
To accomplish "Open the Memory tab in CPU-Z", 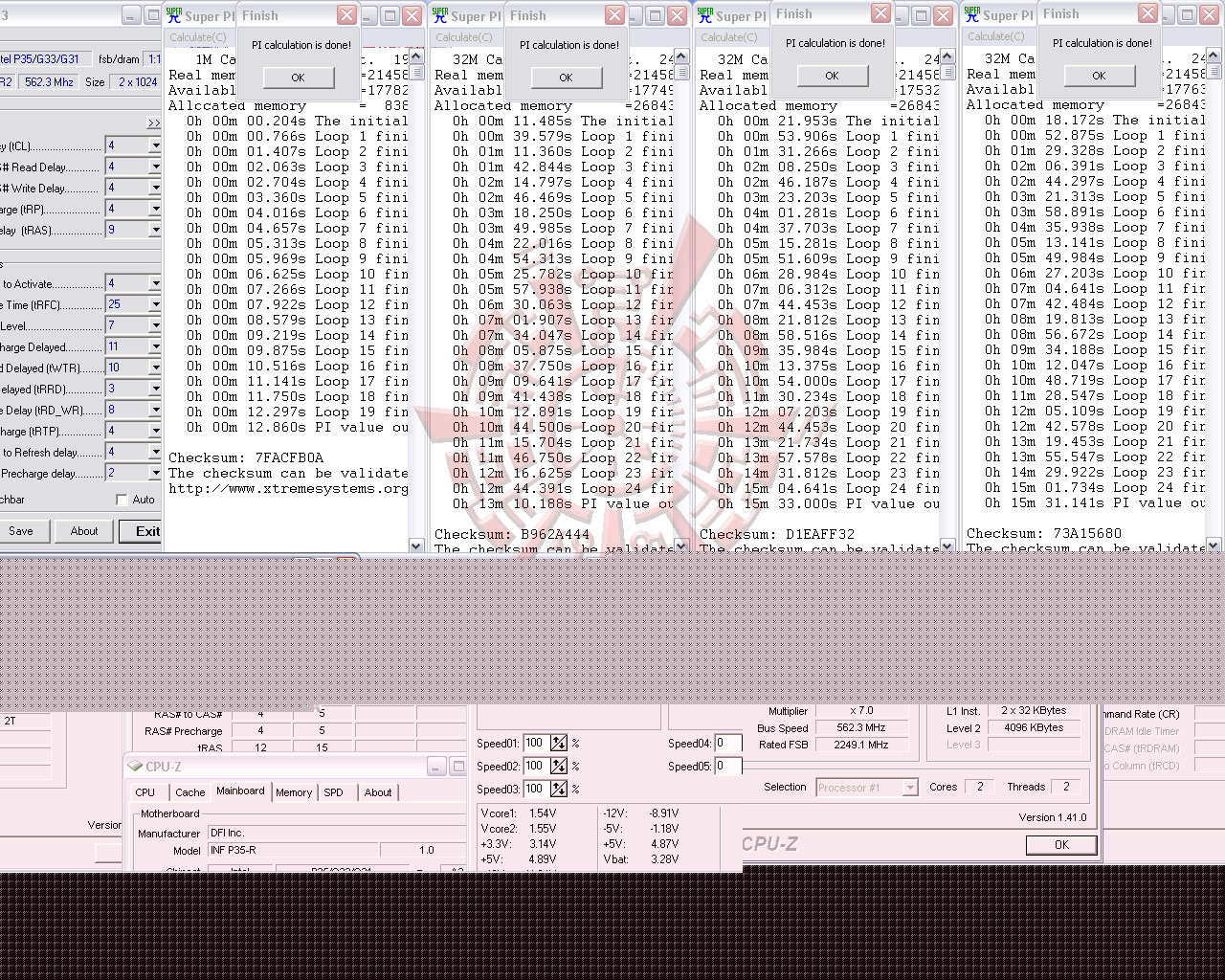I will pyautogui.click(x=294, y=792).
